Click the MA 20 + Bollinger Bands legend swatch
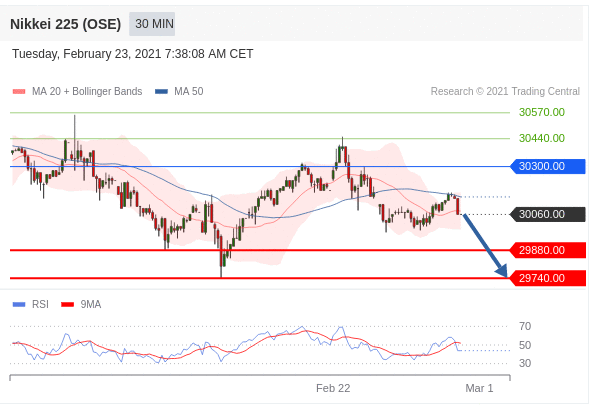The image size is (607, 412). [19, 92]
